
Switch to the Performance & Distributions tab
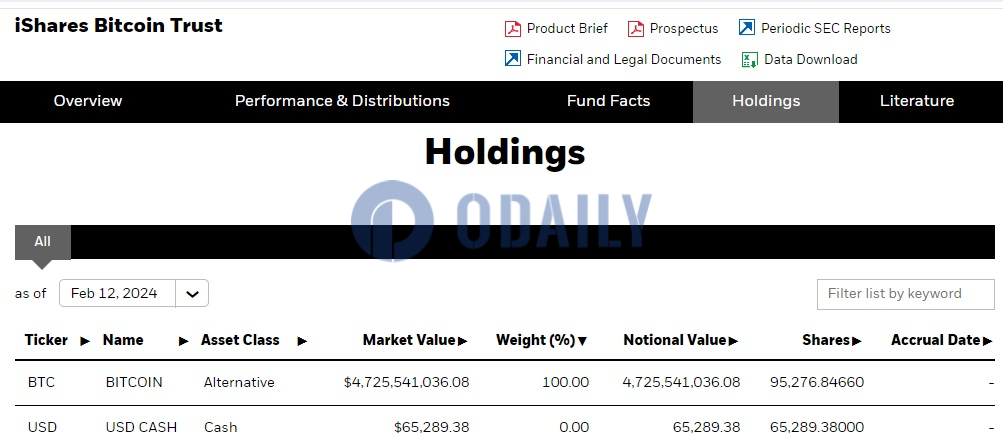coord(342,101)
